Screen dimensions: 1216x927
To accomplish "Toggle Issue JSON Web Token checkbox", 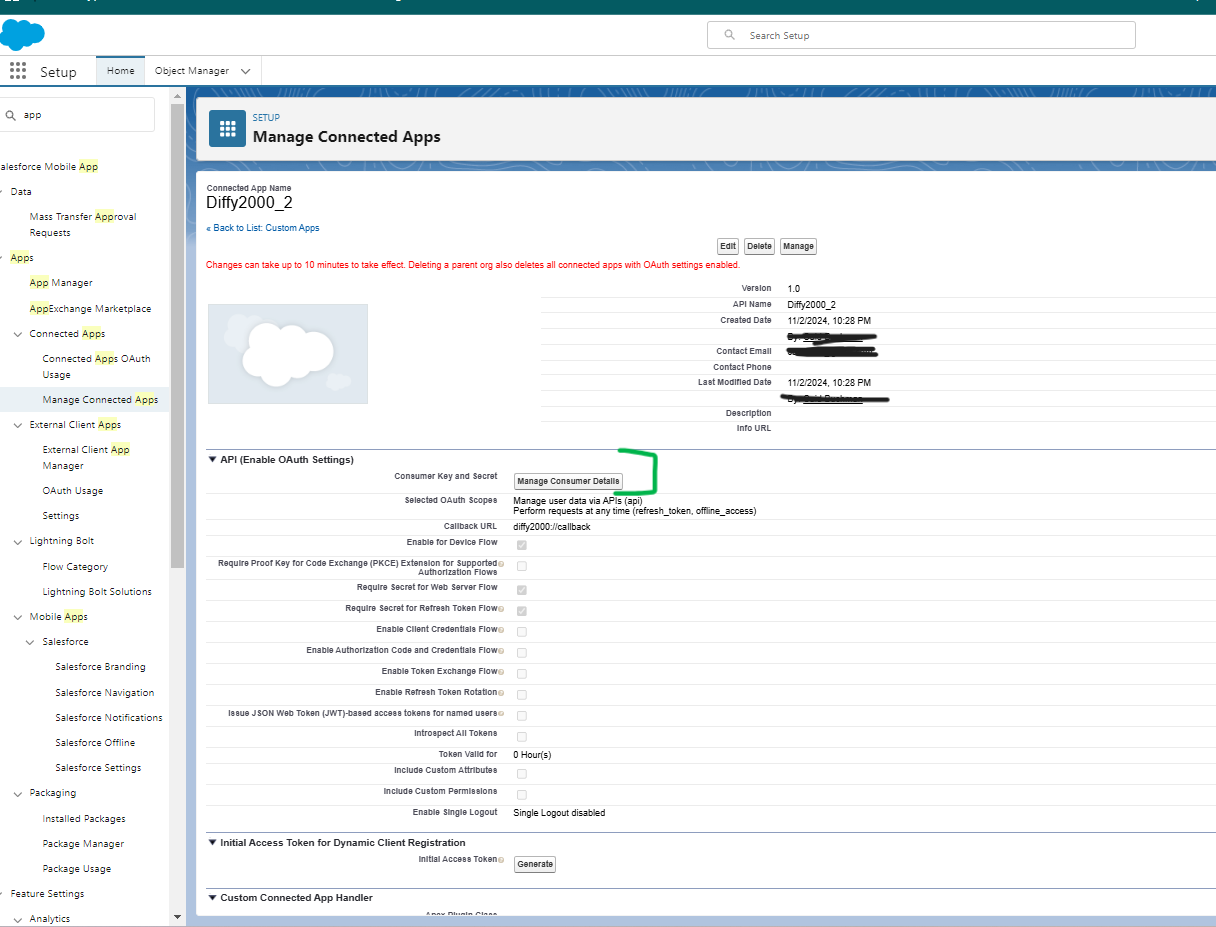I will pyautogui.click(x=521, y=716).
